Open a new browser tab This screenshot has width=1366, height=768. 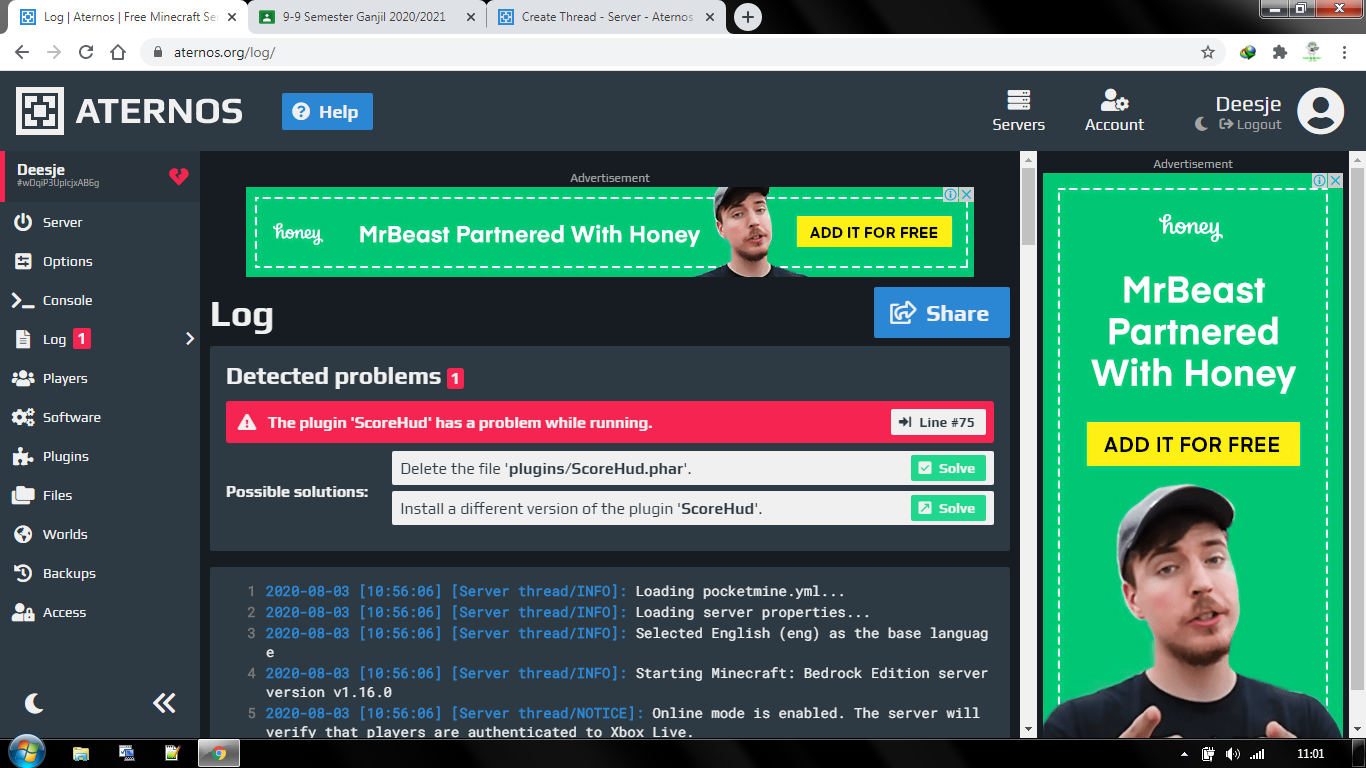click(x=748, y=17)
